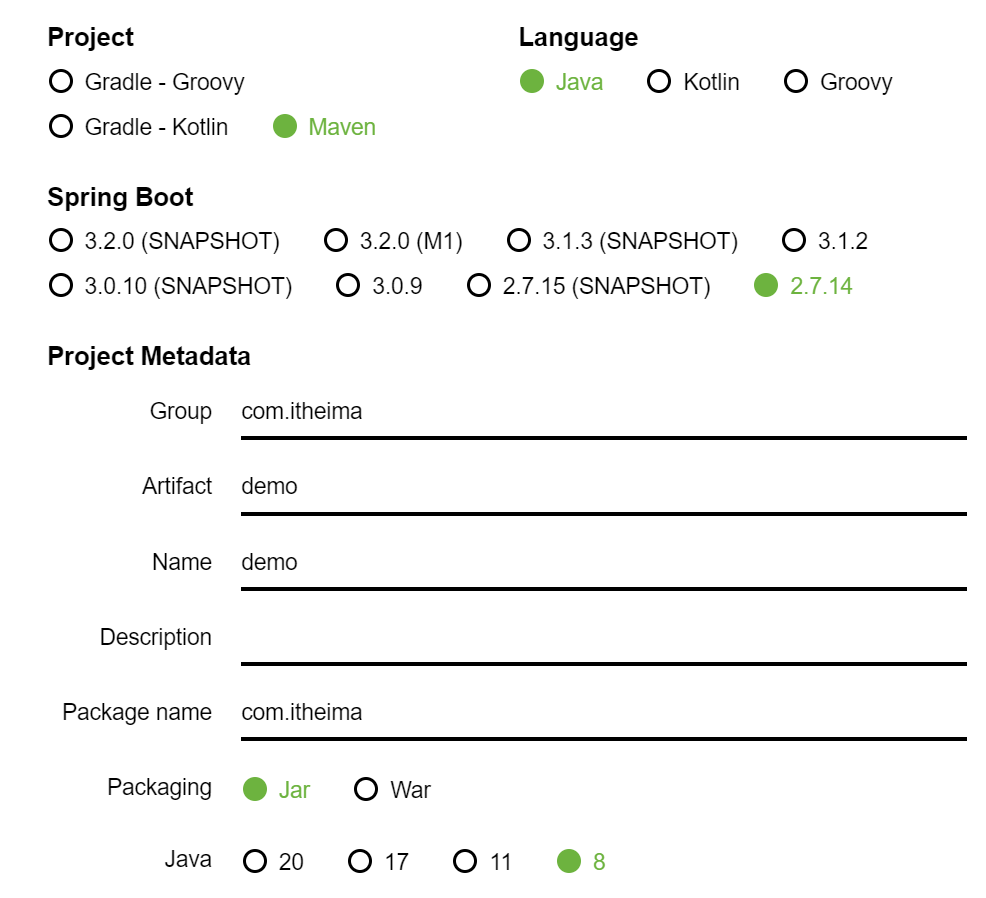
Task: Choose Spring Boot version 3.0.9
Action: click(x=348, y=286)
